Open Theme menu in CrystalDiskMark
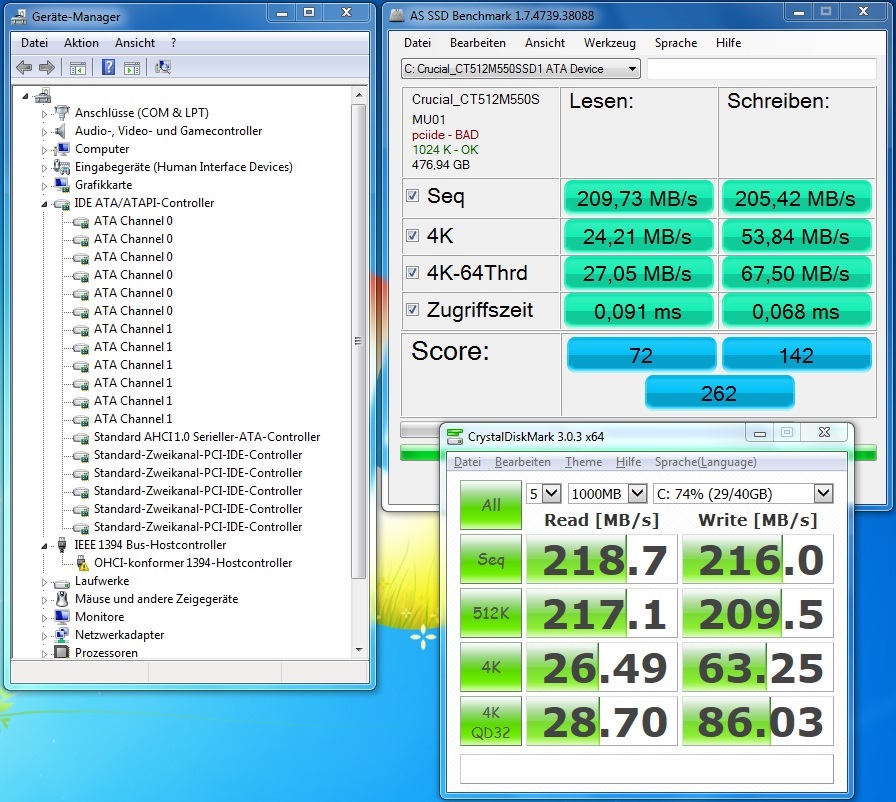The height and width of the screenshot is (802, 896). [x=583, y=462]
